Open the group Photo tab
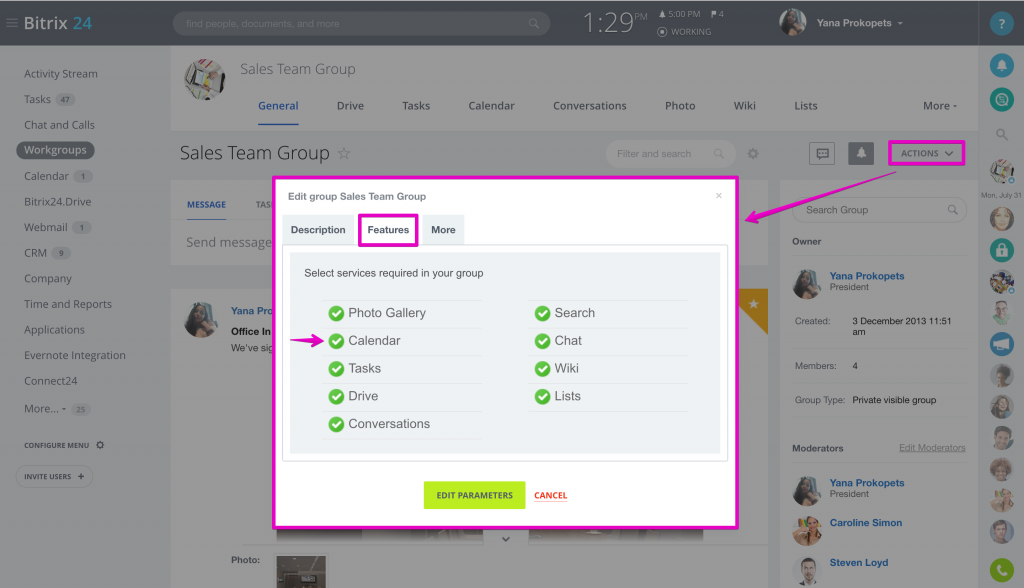 coord(680,106)
